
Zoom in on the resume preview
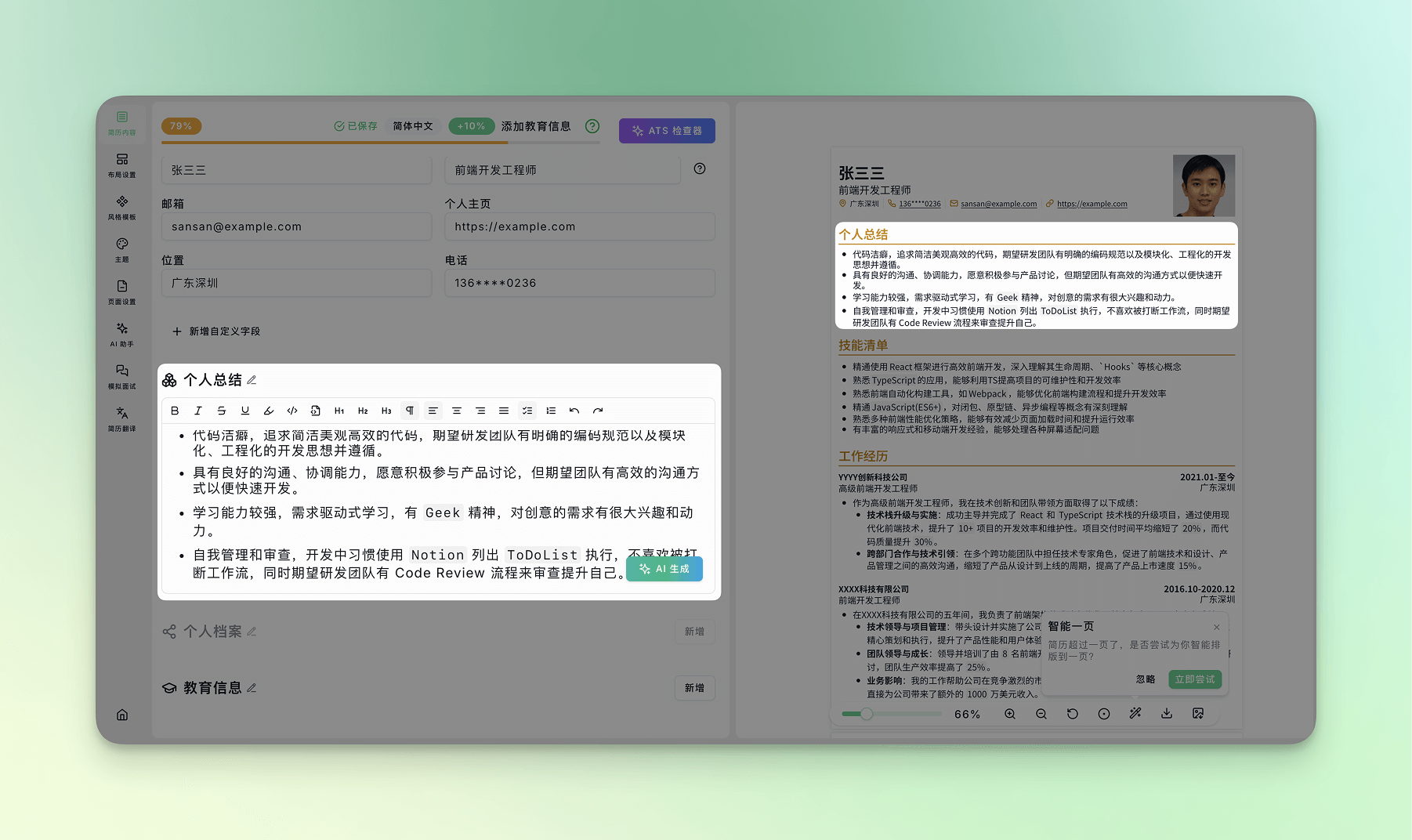(x=1010, y=714)
